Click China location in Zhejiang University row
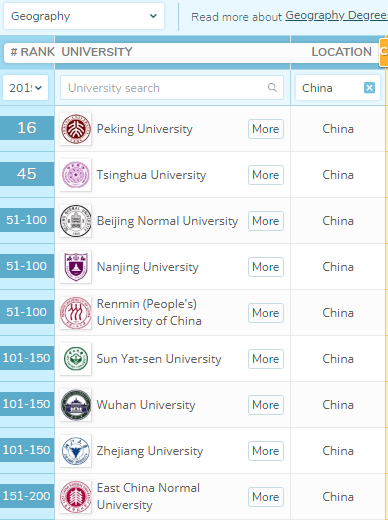Image resolution: width=388 pixels, height=523 pixels. [x=338, y=451]
